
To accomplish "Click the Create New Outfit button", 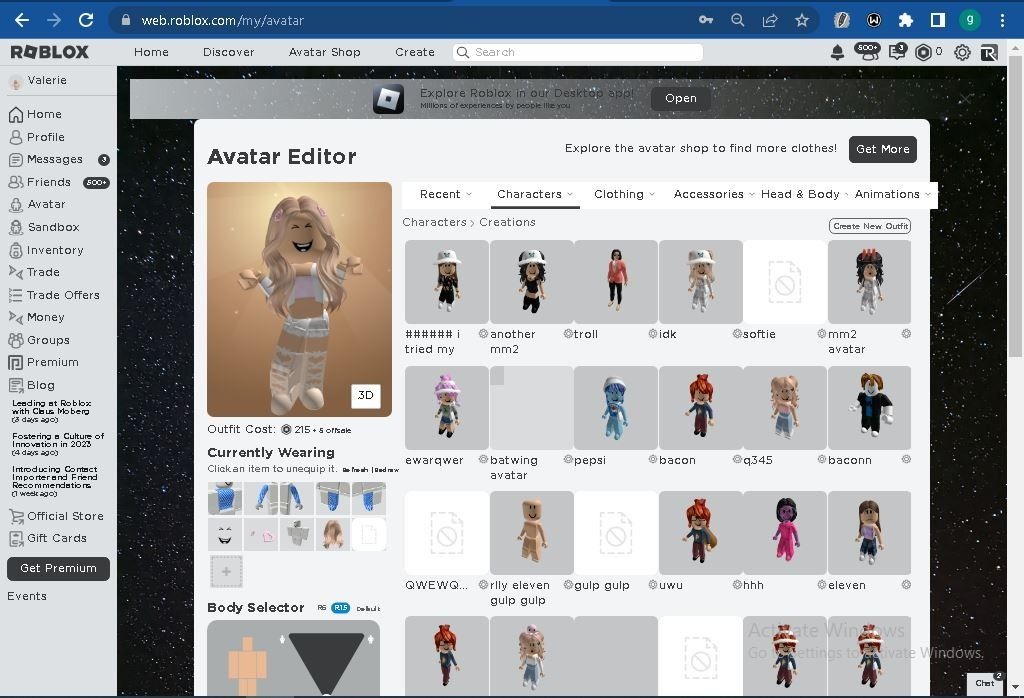I will [x=869, y=226].
